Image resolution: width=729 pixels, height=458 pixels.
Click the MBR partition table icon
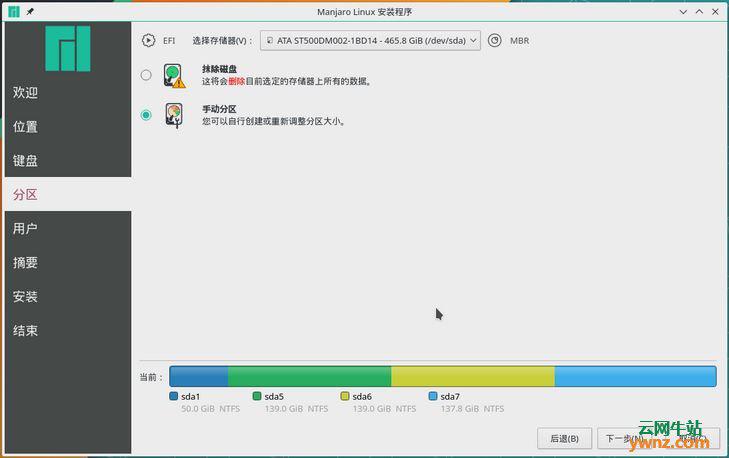pyautogui.click(x=495, y=40)
